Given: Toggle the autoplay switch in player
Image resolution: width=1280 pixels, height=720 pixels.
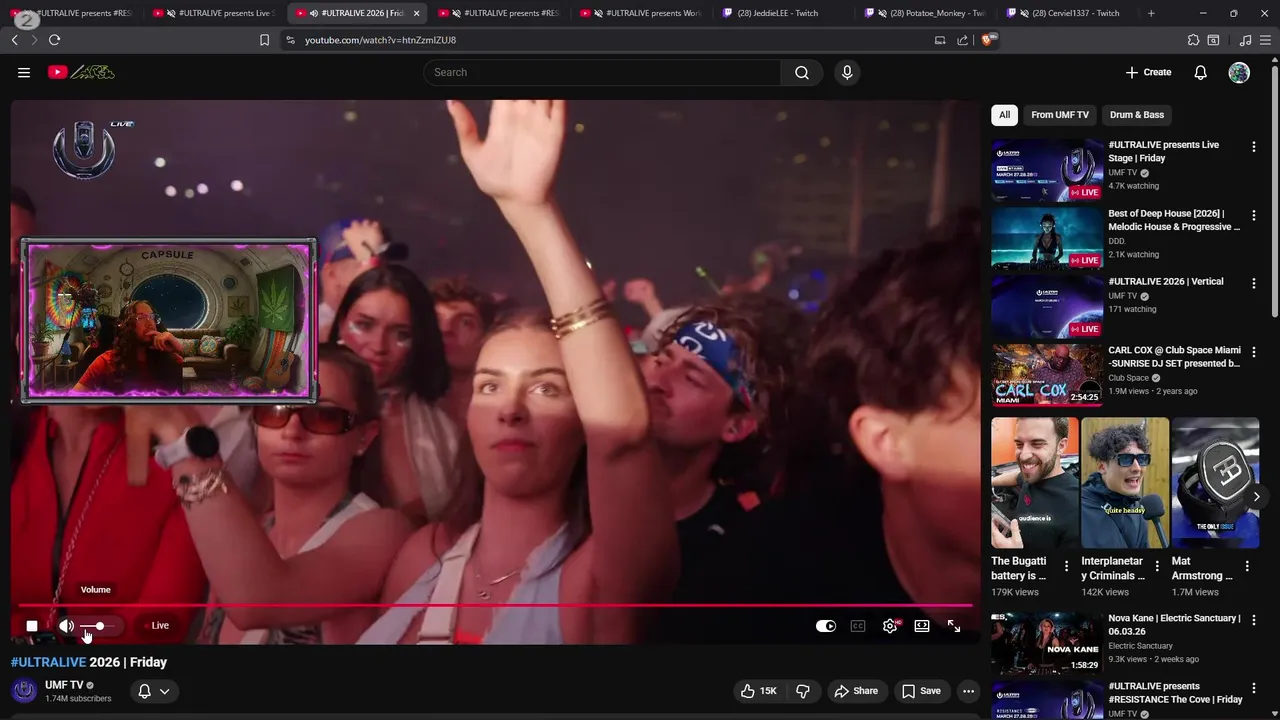Looking at the screenshot, I should (826, 626).
